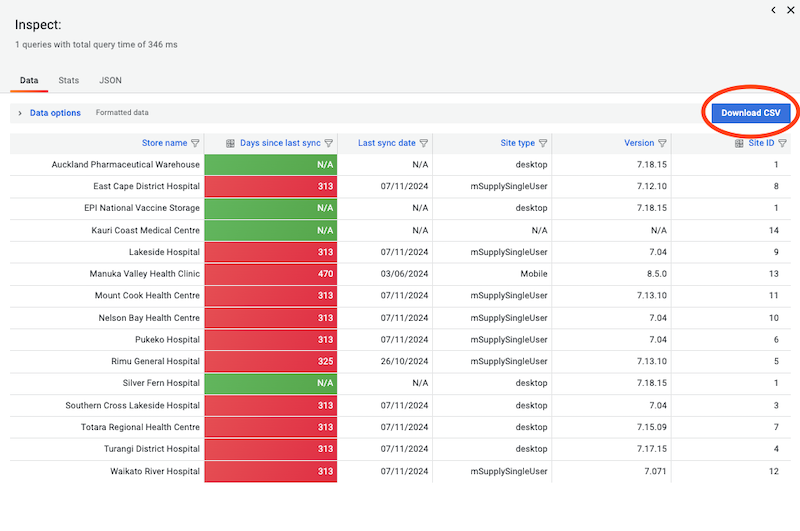Click the Download CSV button
The height and width of the screenshot is (531, 800).
tap(749, 113)
